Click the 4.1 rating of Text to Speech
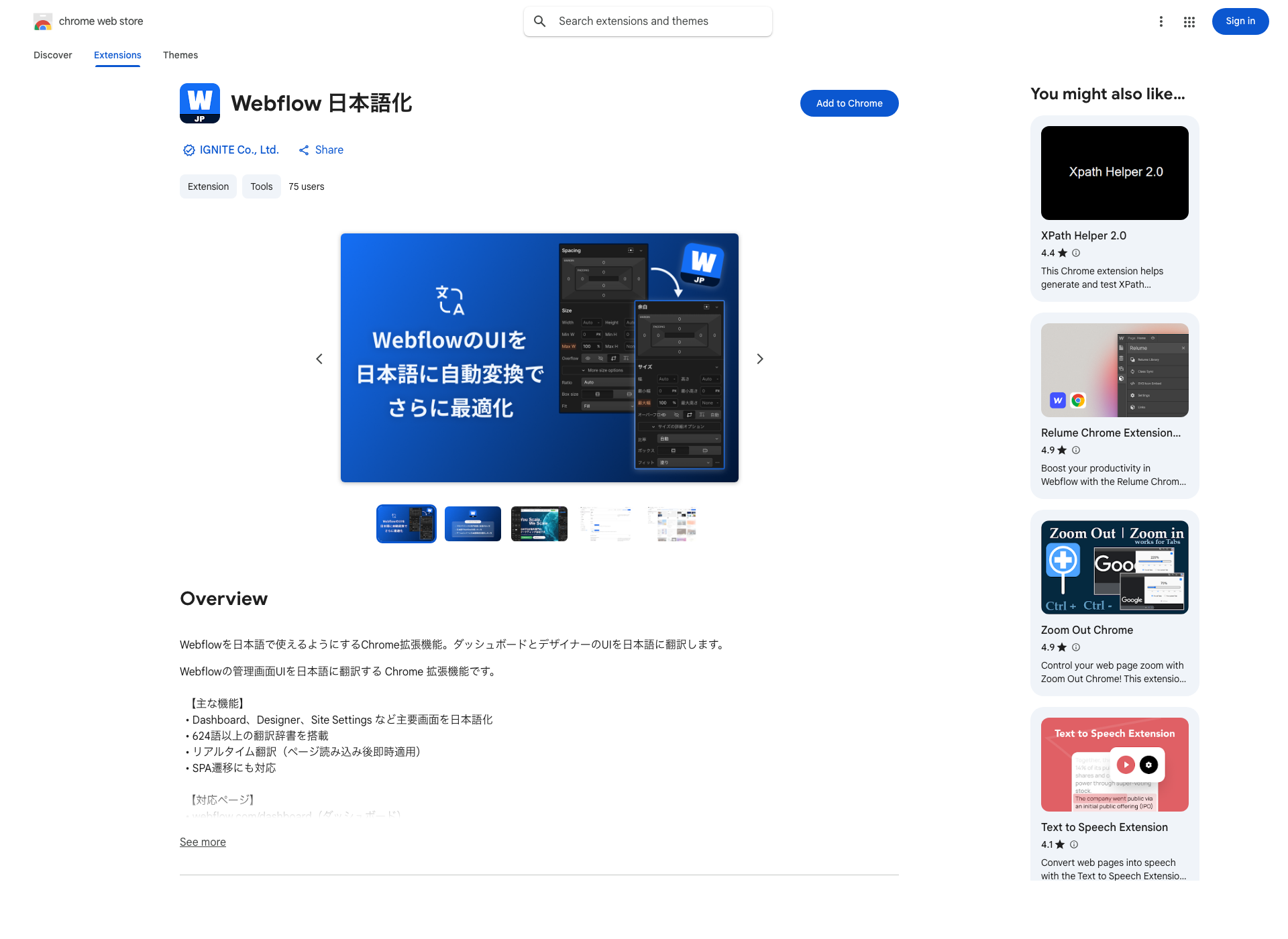The width and height of the screenshot is (1288, 939). tap(1047, 844)
